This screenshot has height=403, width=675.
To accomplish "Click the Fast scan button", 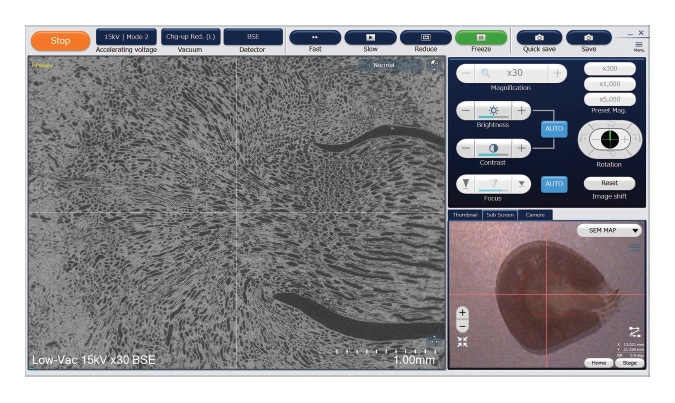I will coord(315,37).
